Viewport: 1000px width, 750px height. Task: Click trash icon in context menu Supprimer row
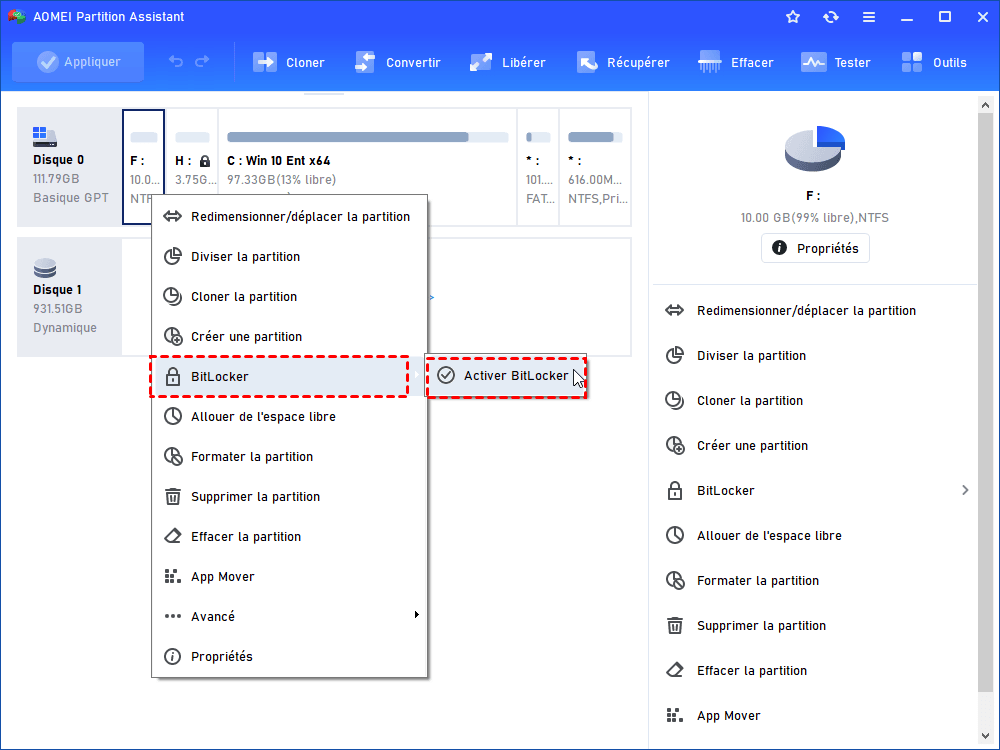coord(173,496)
